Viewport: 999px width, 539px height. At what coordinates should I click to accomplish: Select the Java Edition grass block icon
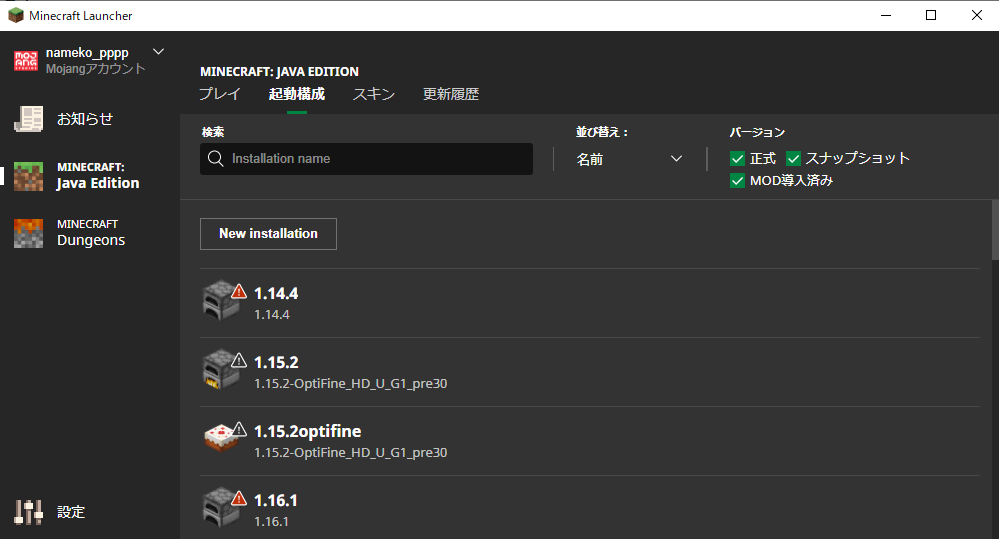point(29,176)
